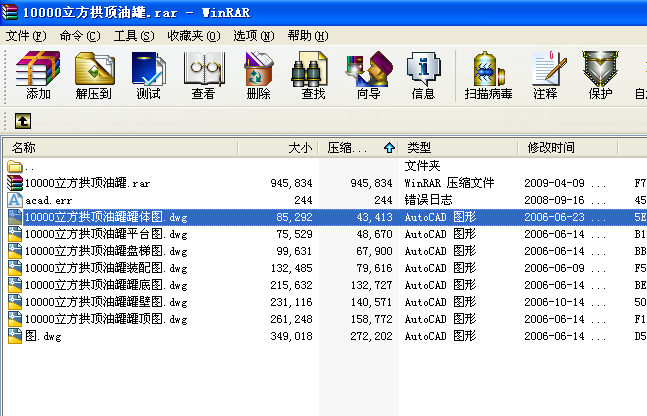Sort by 修改时间 column header
Screen dimensions: 647x416
(x=568, y=147)
